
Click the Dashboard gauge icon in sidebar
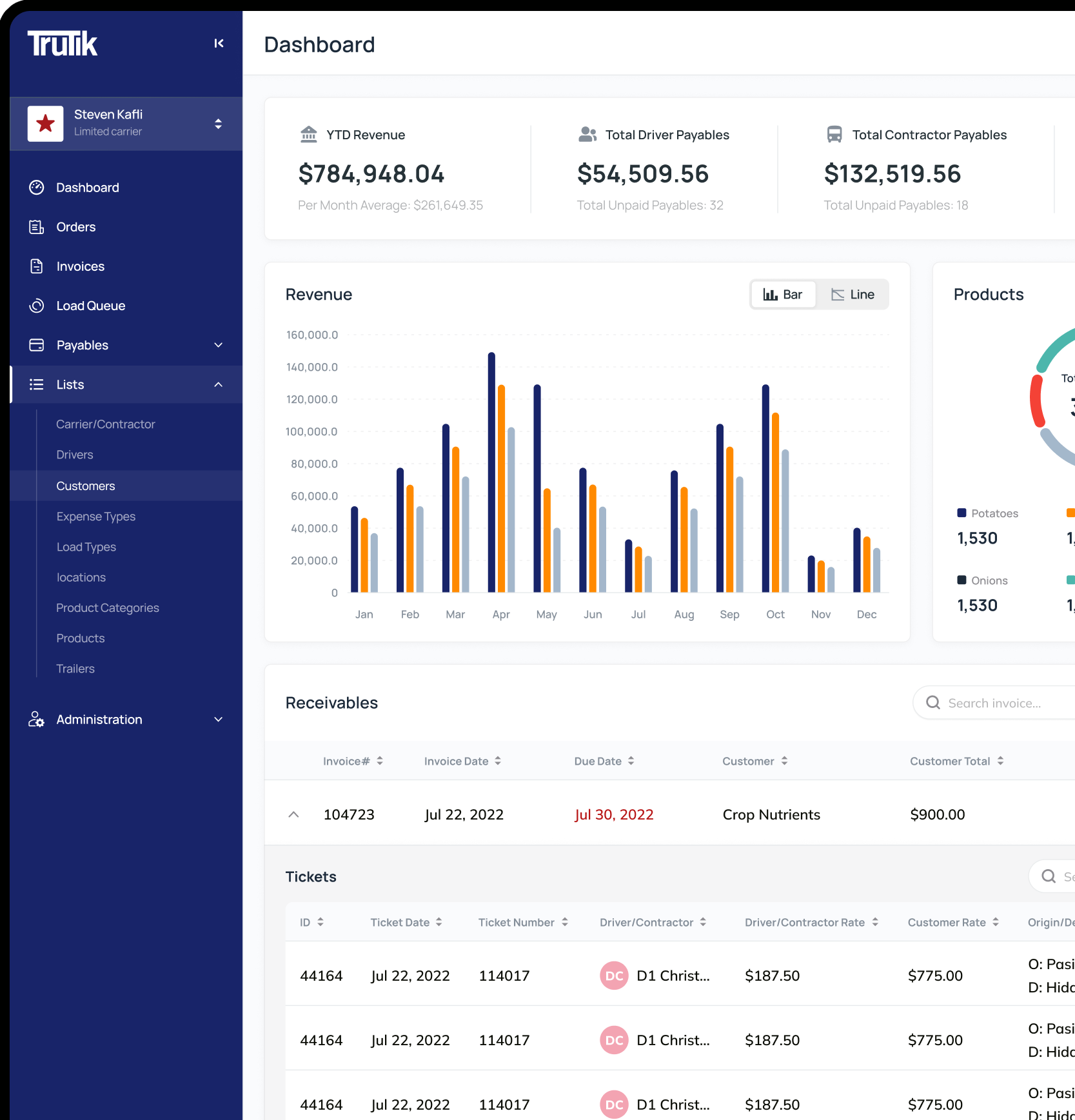[x=37, y=188]
